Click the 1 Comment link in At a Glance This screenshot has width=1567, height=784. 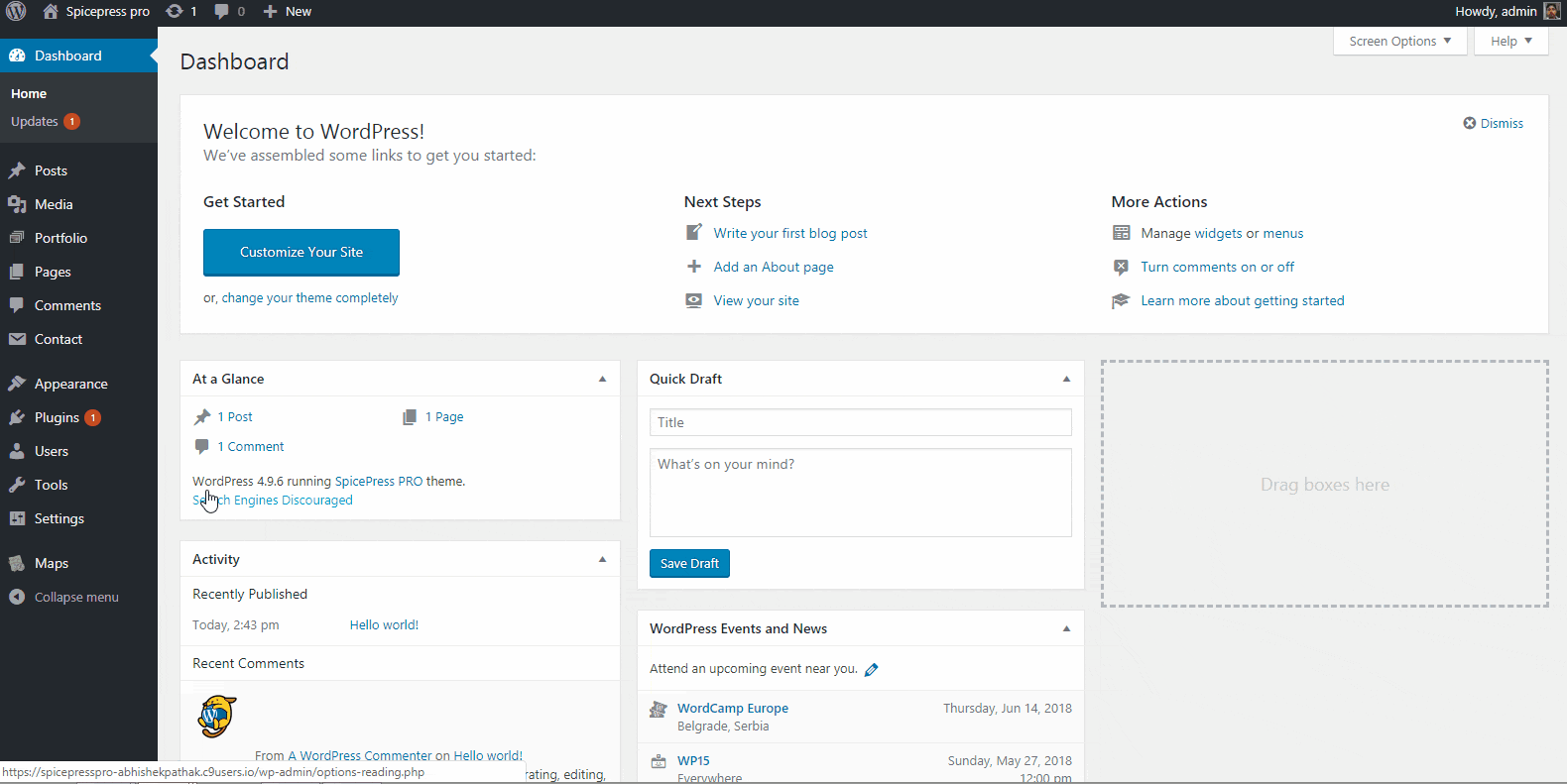point(251,446)
